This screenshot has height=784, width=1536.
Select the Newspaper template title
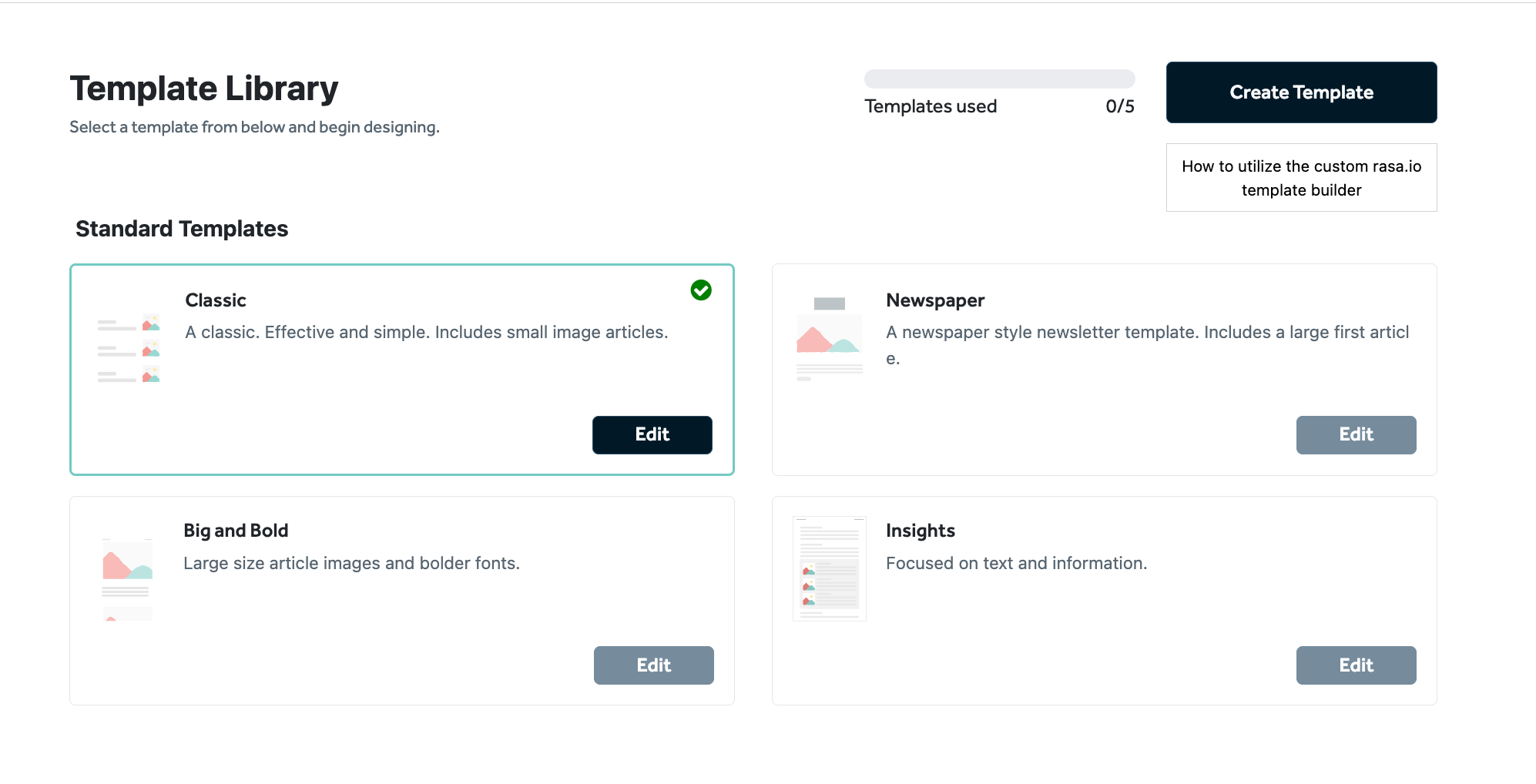(x=935, y=300)
